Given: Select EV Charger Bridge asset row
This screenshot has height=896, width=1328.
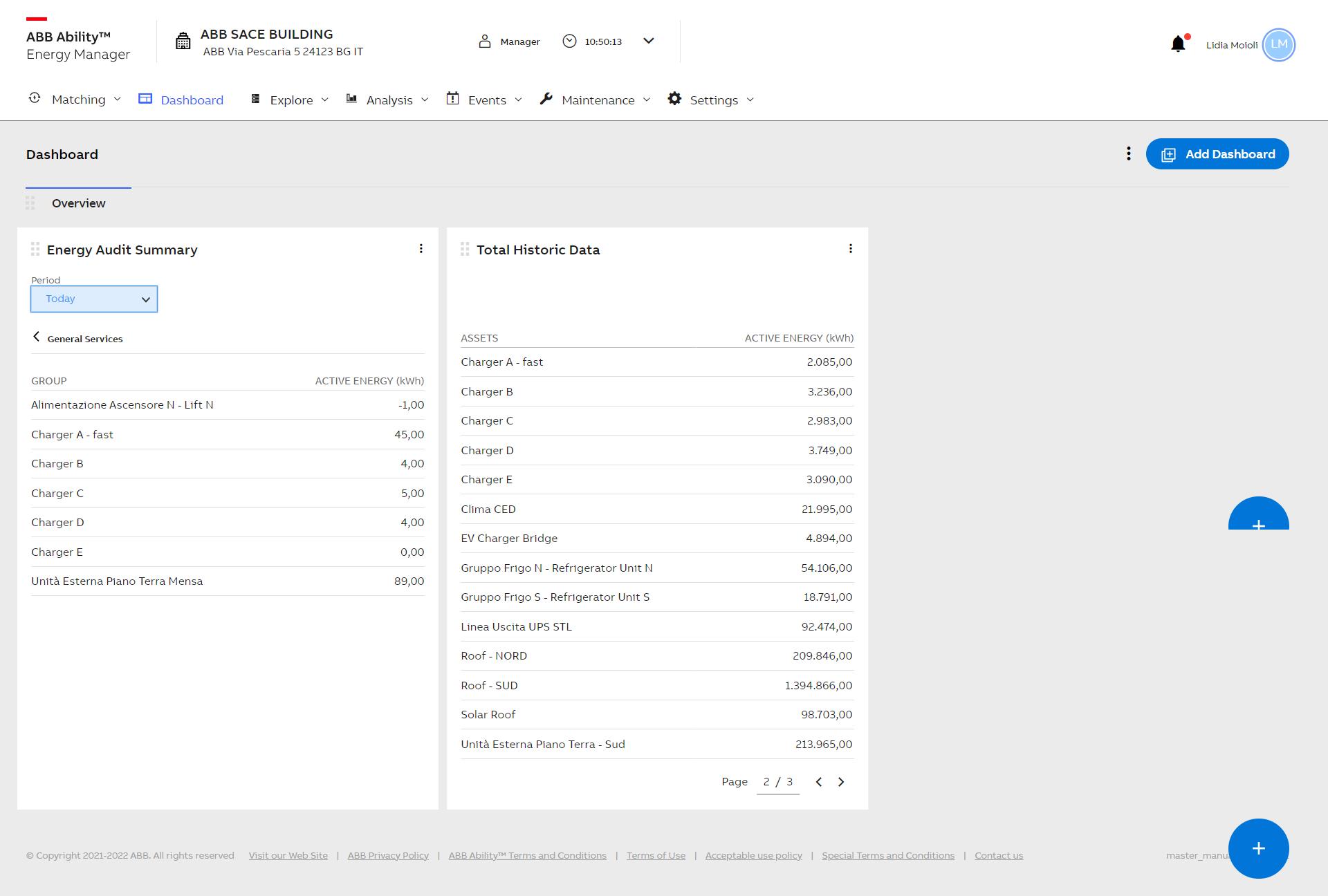Looking at the screenshot, I should click(657, 539).
